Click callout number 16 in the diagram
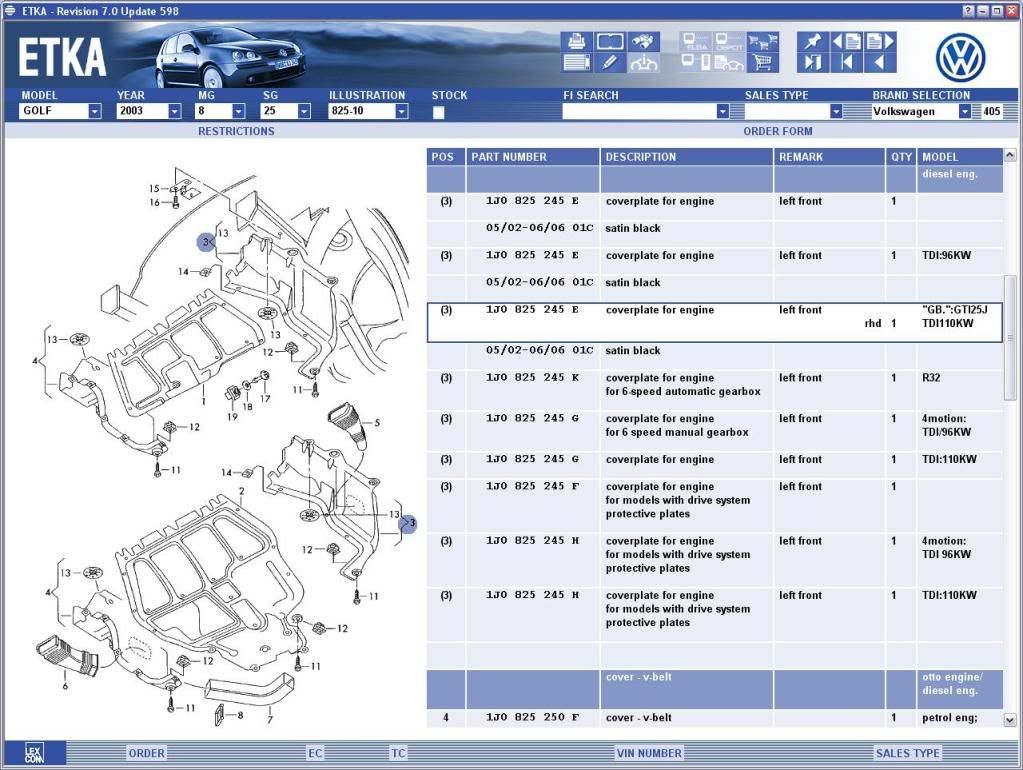 (155, 202)
